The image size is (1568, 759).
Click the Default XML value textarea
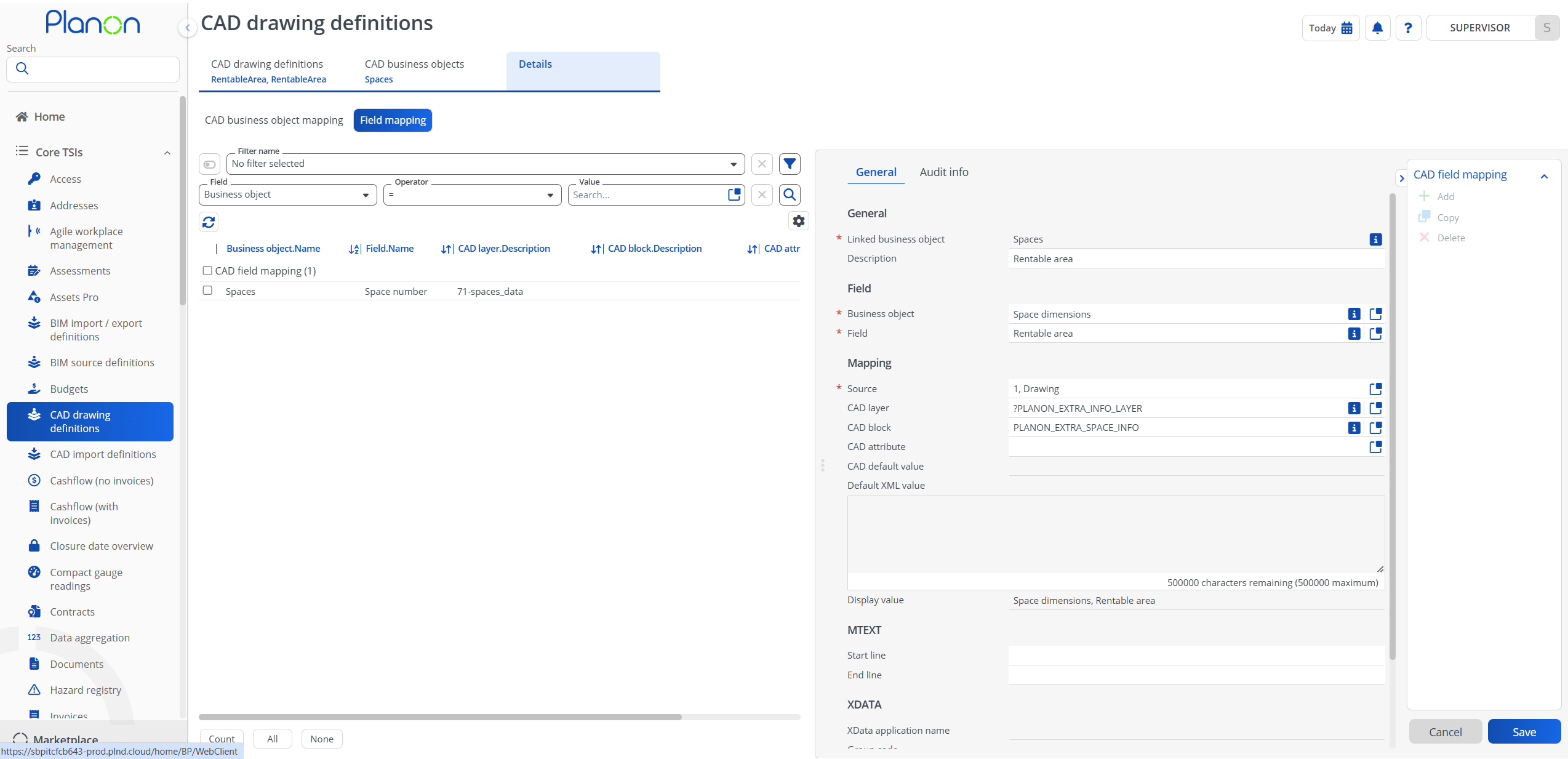(x=1115, y=534)
